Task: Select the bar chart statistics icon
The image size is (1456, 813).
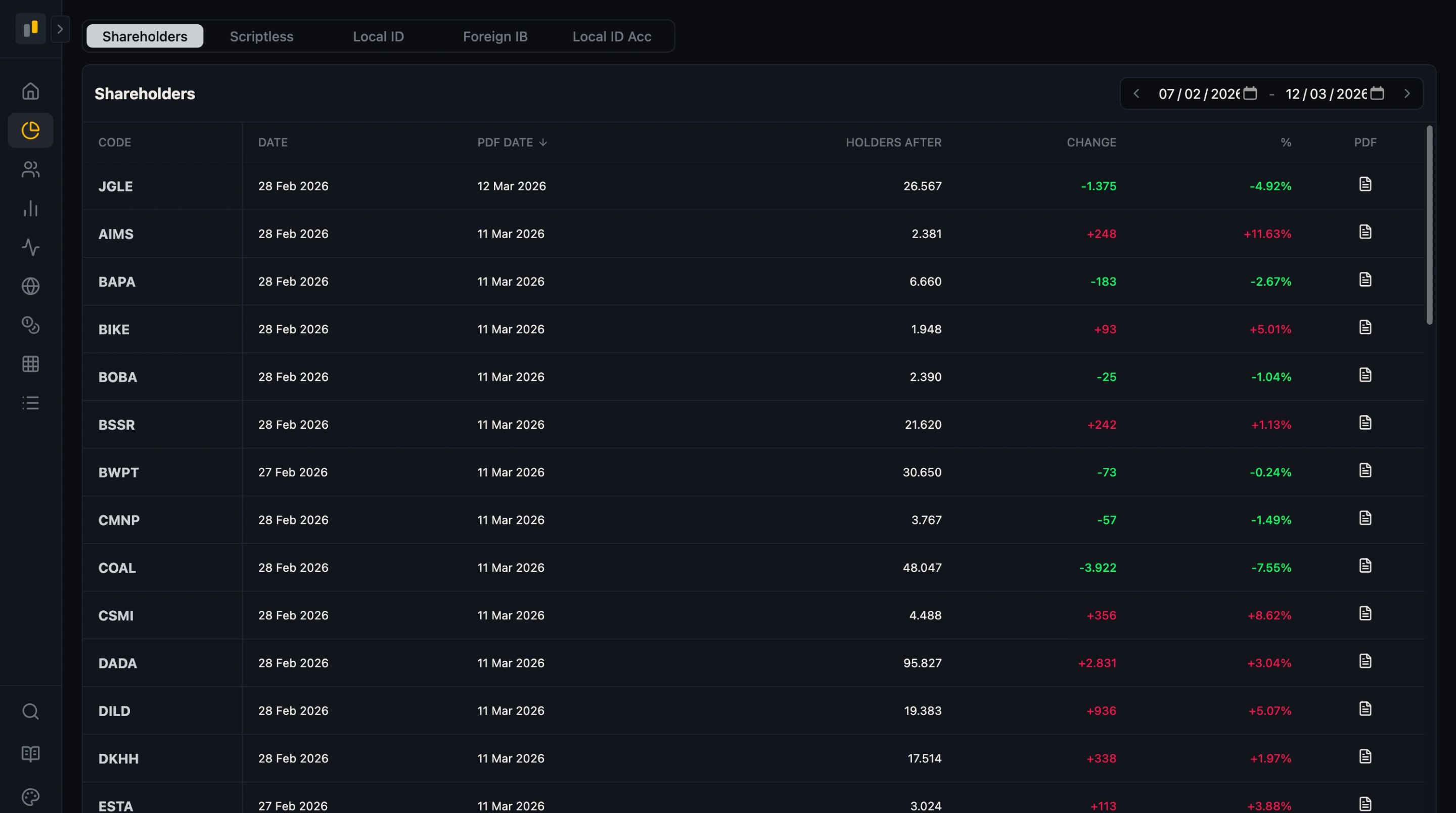Action: tap(30, 209)
